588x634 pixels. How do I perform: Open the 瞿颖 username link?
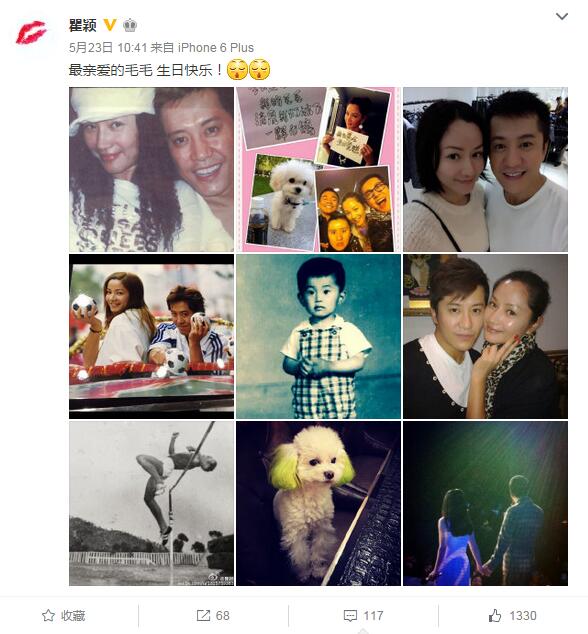[x=82, y=25]
